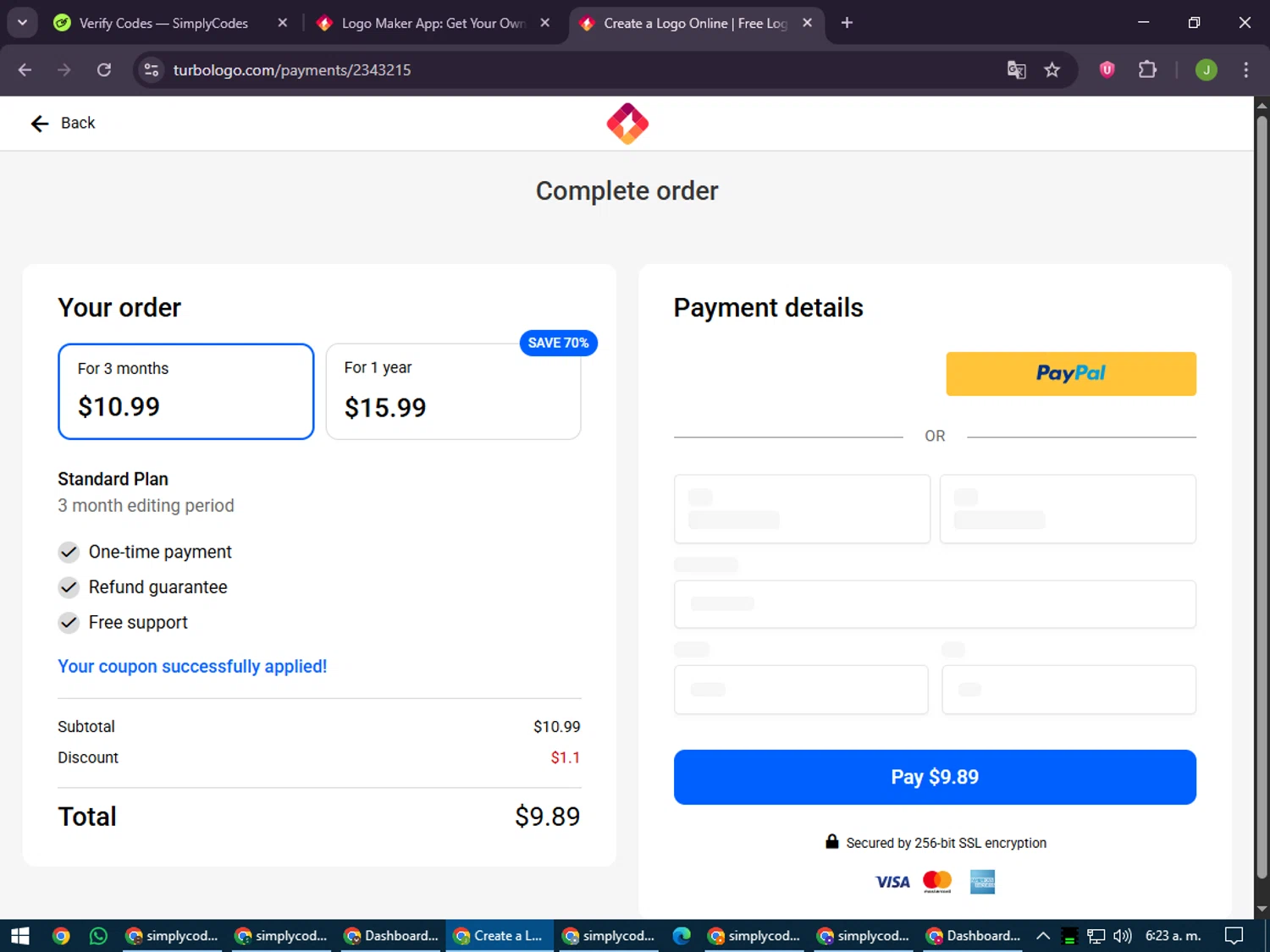Select the For 3 months $10.99 plan
This screenshot has width=1270, height=952.
point(186,391)
